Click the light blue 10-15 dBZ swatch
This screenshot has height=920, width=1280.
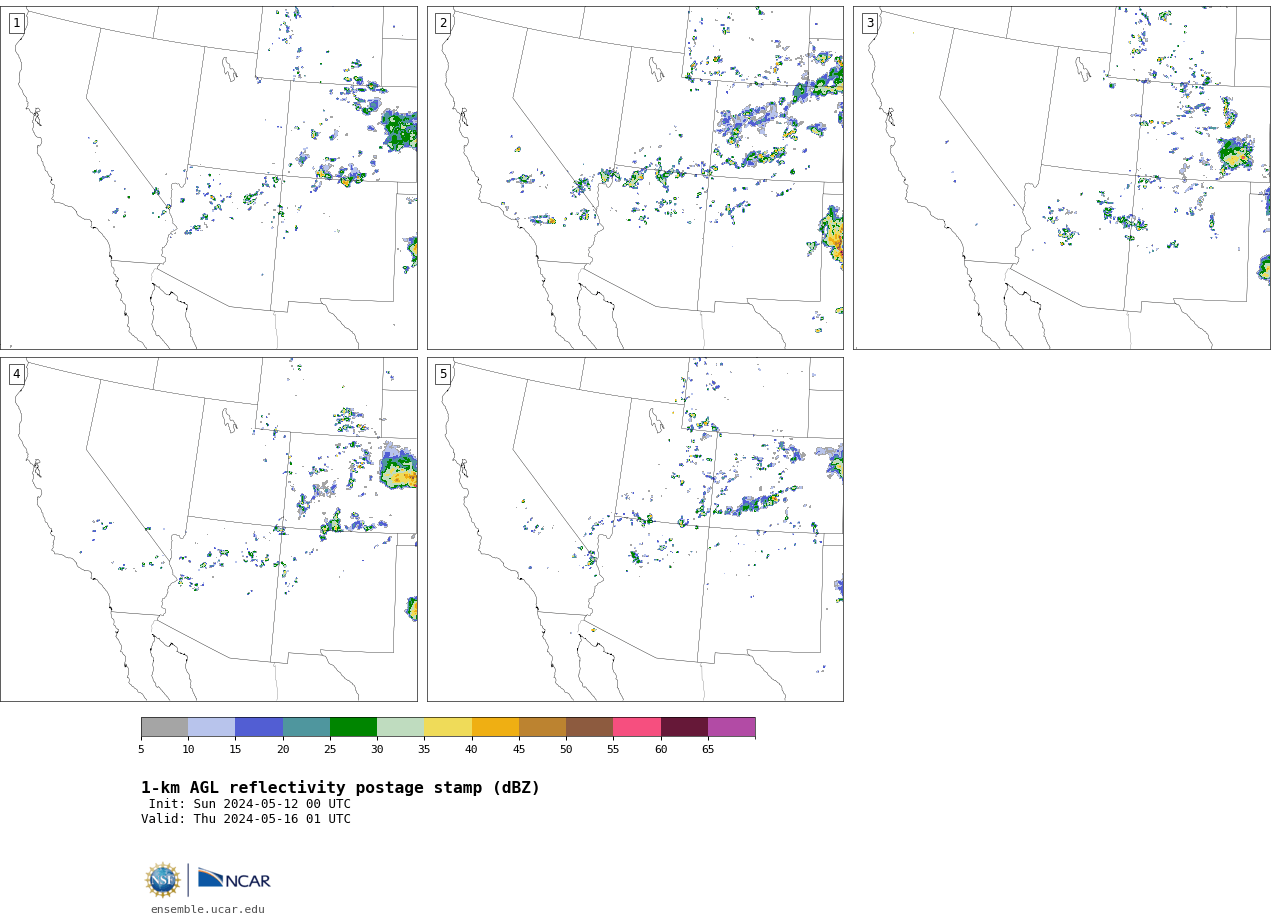point(211,727)
